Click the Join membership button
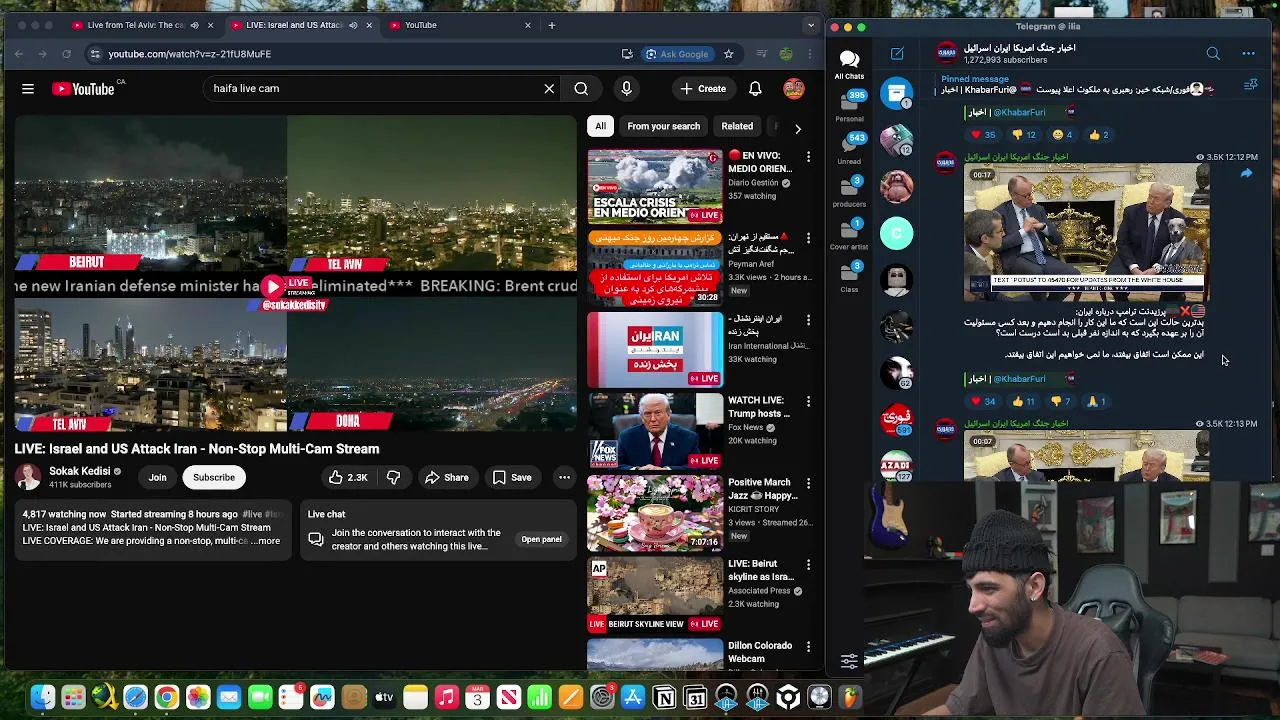The height and width of the screenshot is (720, 1280). coord(157,478)
